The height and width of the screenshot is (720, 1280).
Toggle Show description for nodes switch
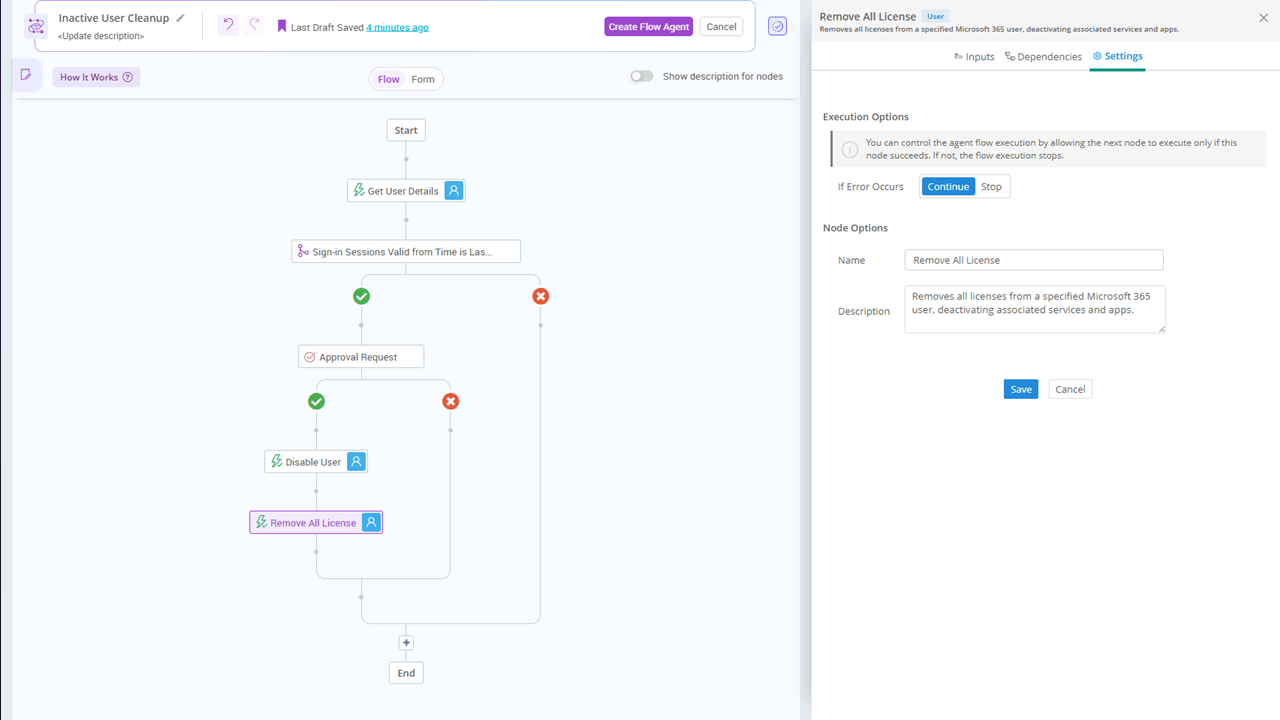tap(641, 76)
